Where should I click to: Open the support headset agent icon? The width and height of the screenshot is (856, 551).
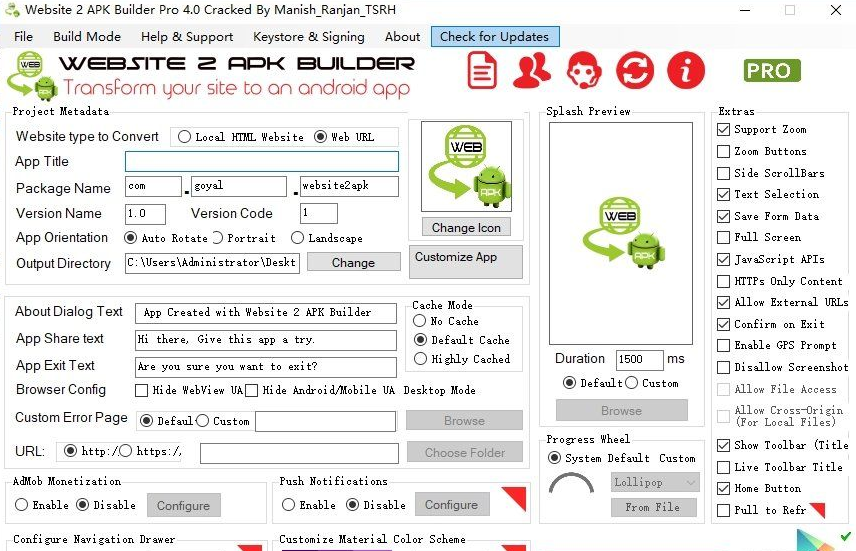pos(584,71)
